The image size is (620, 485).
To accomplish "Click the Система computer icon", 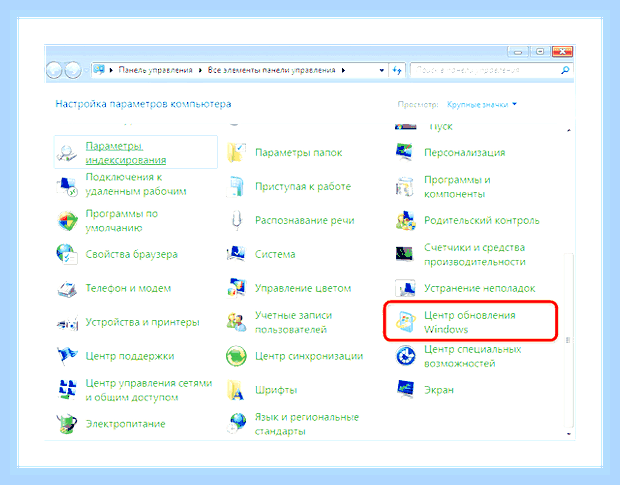I will [x=236, y=254].
